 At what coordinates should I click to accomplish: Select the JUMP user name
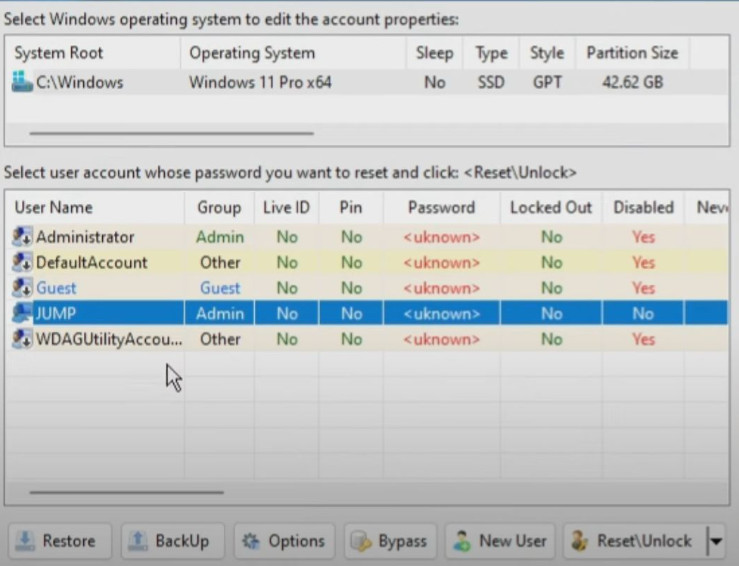click(56, 313)
